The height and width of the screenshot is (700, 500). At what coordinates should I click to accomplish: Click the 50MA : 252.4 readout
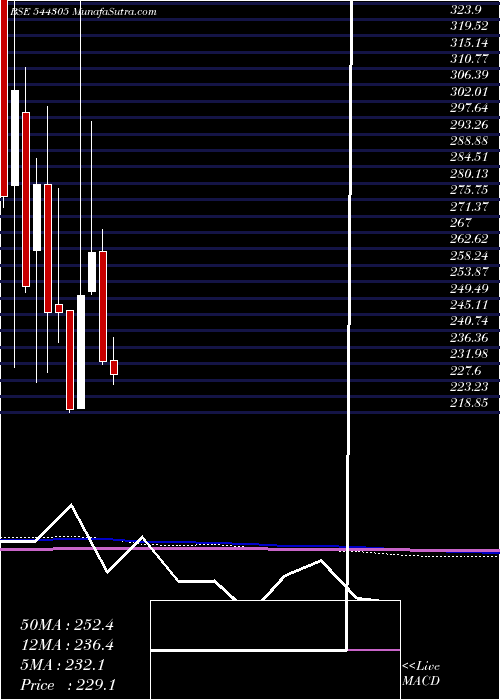[x=67, y=625]
